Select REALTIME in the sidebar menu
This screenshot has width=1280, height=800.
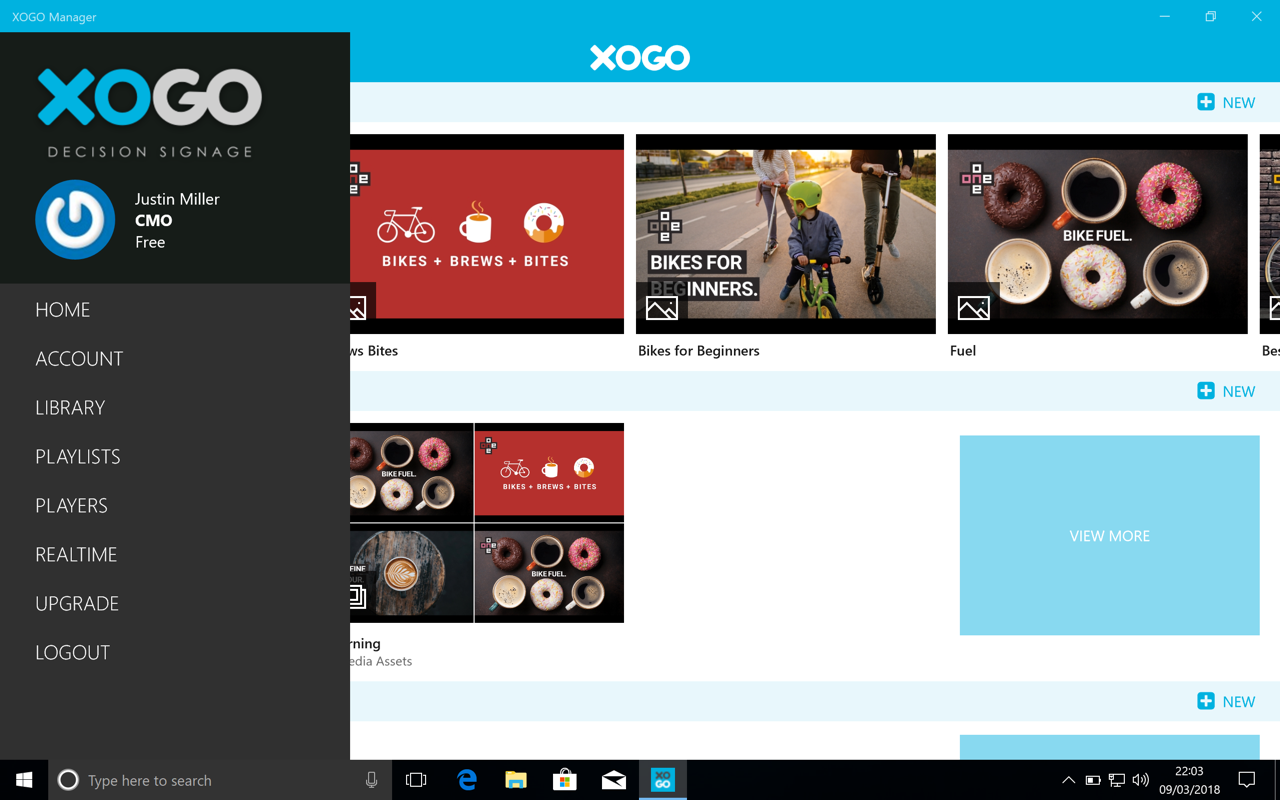[x=76, y=555]
